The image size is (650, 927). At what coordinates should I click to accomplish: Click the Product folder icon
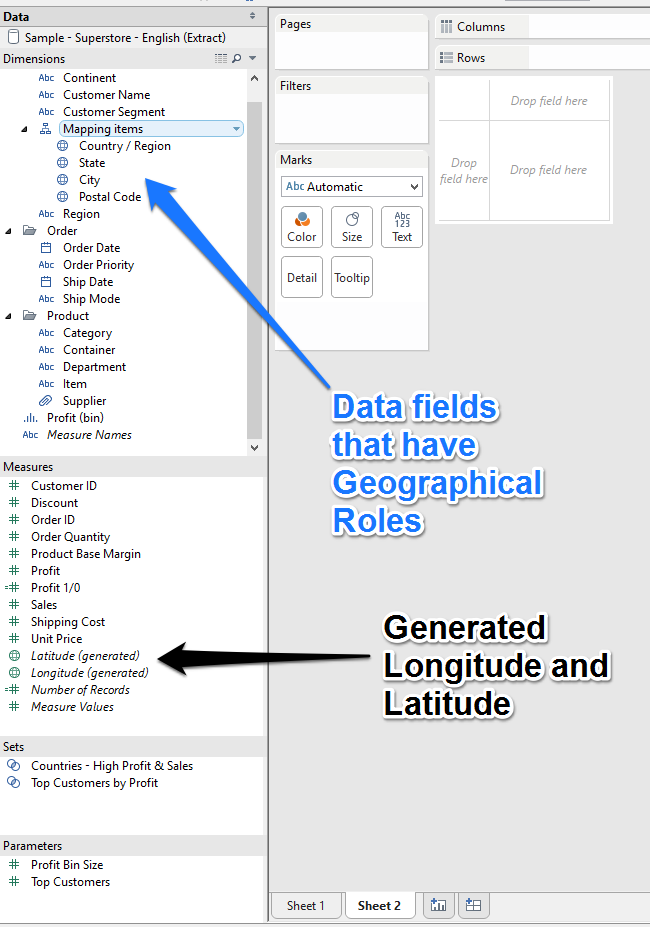tap(30, 316)
